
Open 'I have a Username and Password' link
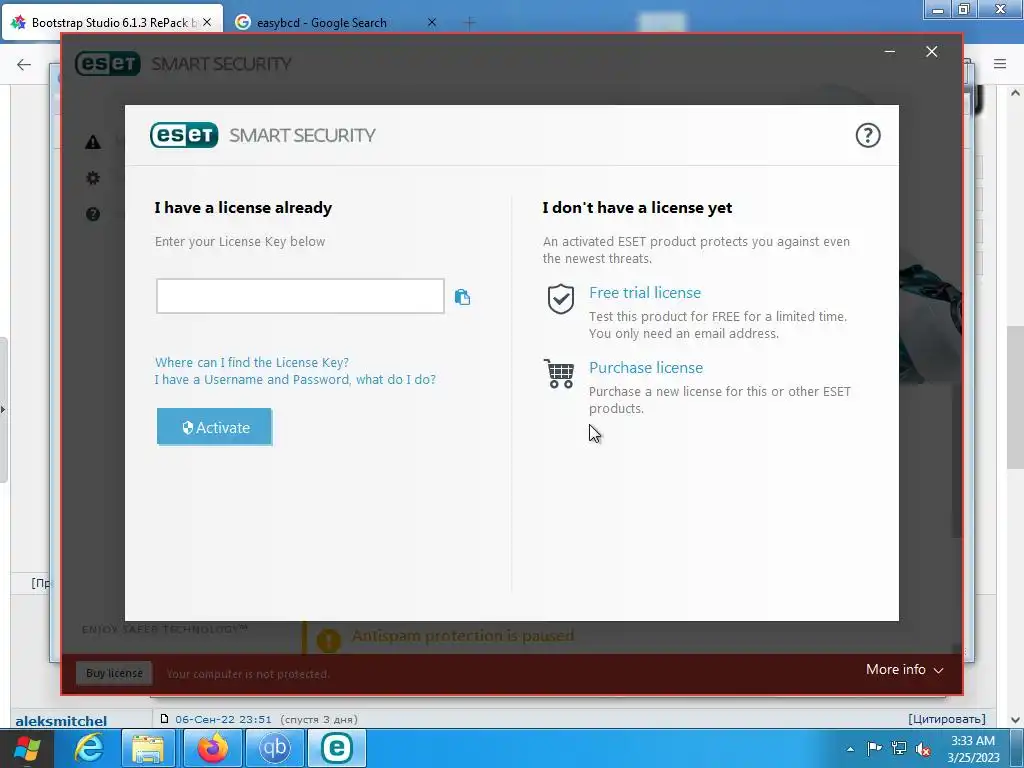coord(295,379)
